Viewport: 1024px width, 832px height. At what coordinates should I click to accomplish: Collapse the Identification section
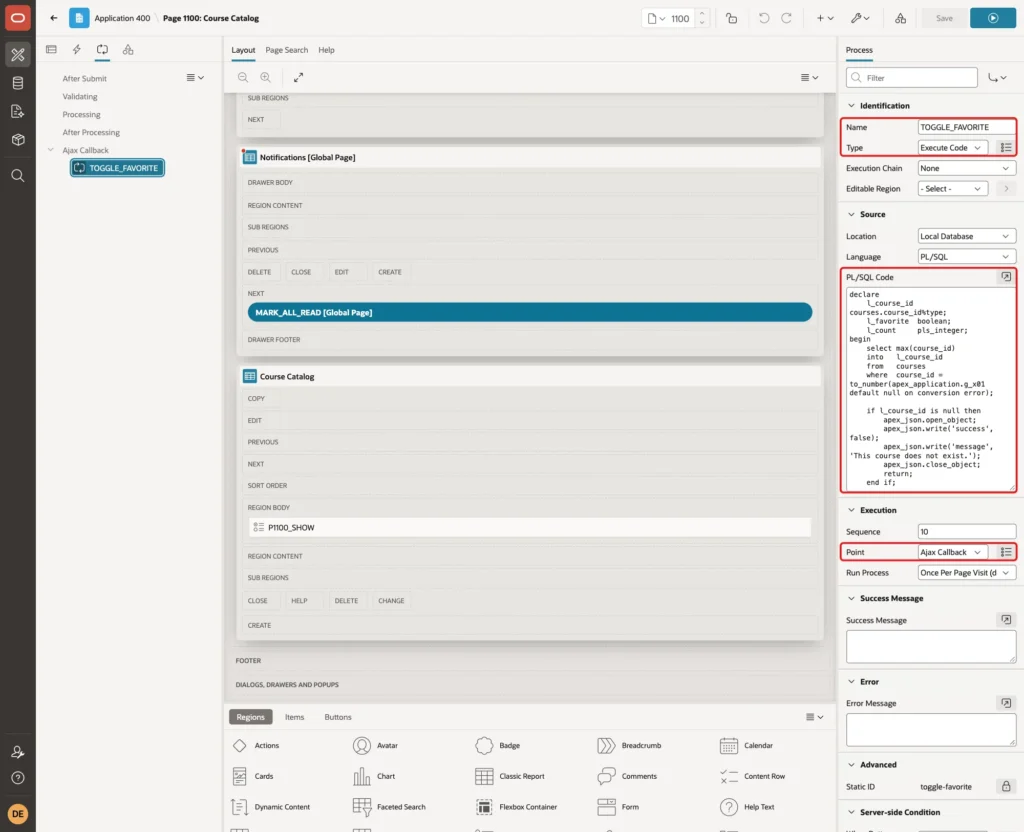pos(851,106)
